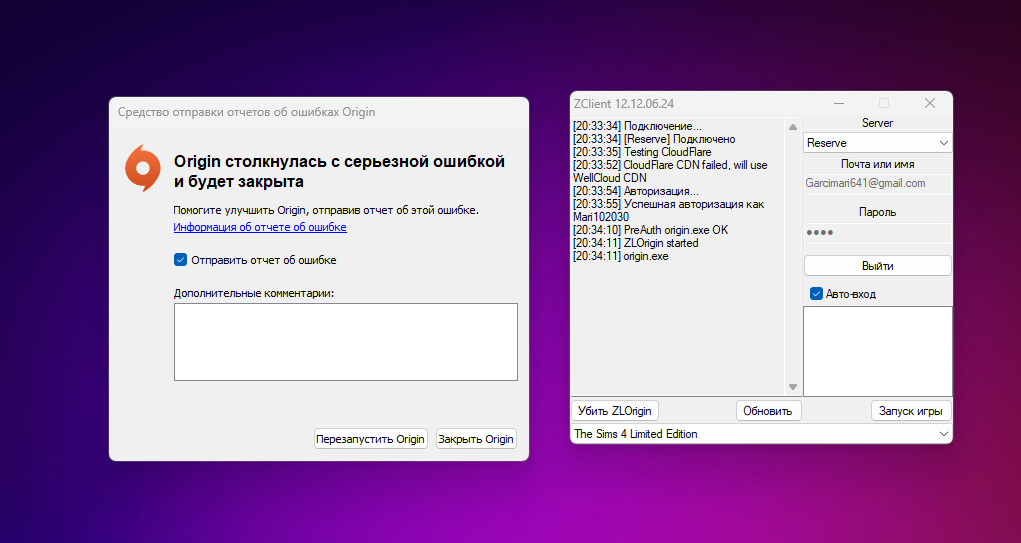Toggle the 'Авто-вход' checkbox

point(817,294)
